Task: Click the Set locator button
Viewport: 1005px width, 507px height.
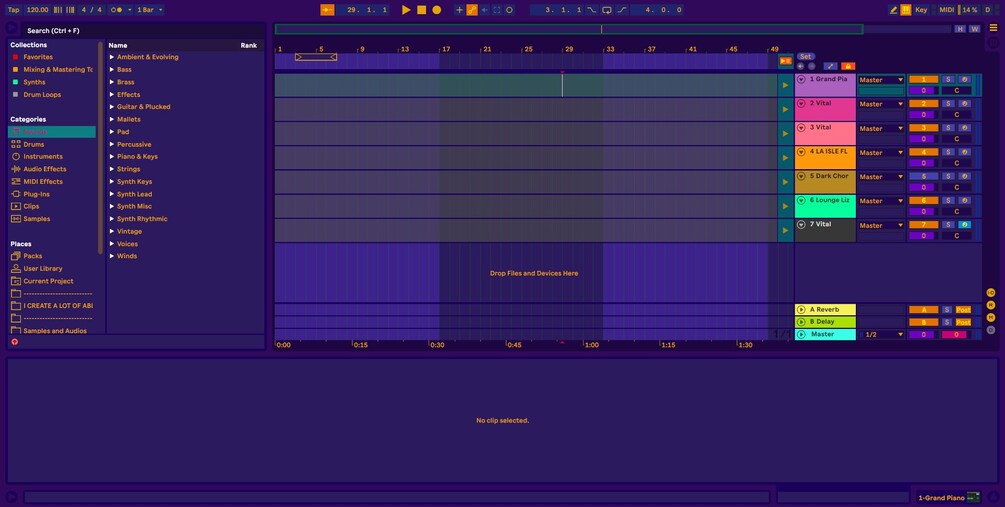Action: (x=805, y=56)
